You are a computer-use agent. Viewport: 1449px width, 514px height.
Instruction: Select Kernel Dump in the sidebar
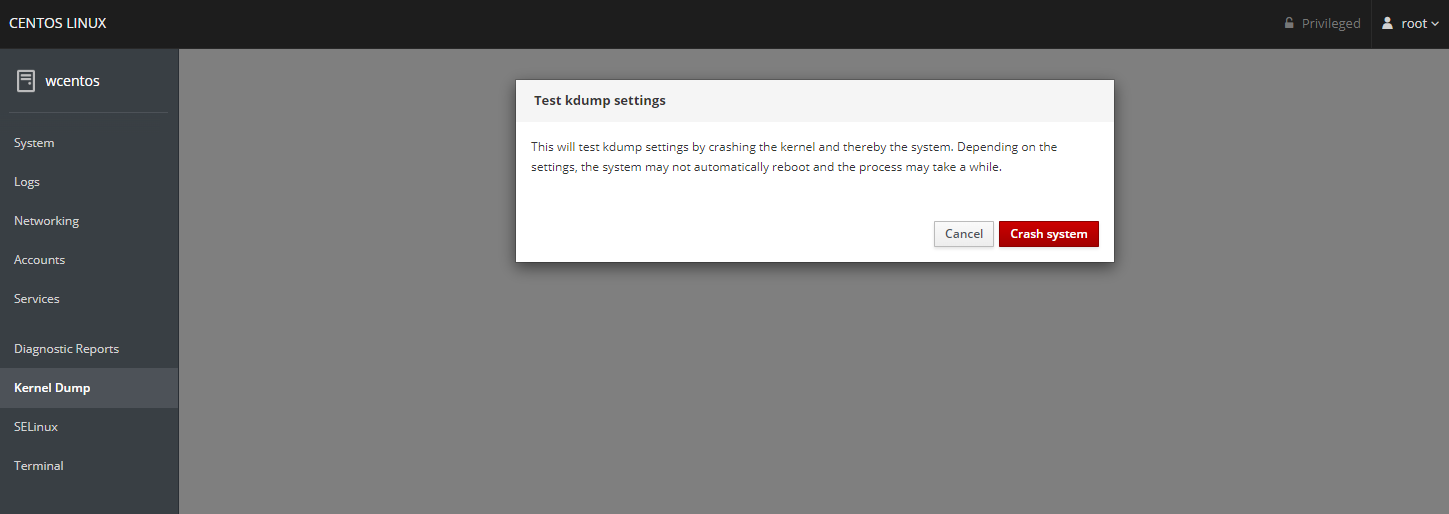tap(89, 388)
